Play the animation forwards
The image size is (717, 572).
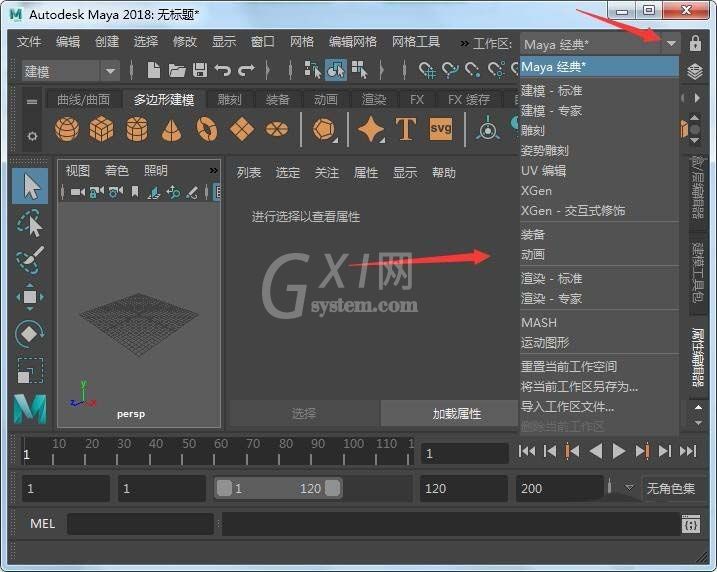point(618,451)
